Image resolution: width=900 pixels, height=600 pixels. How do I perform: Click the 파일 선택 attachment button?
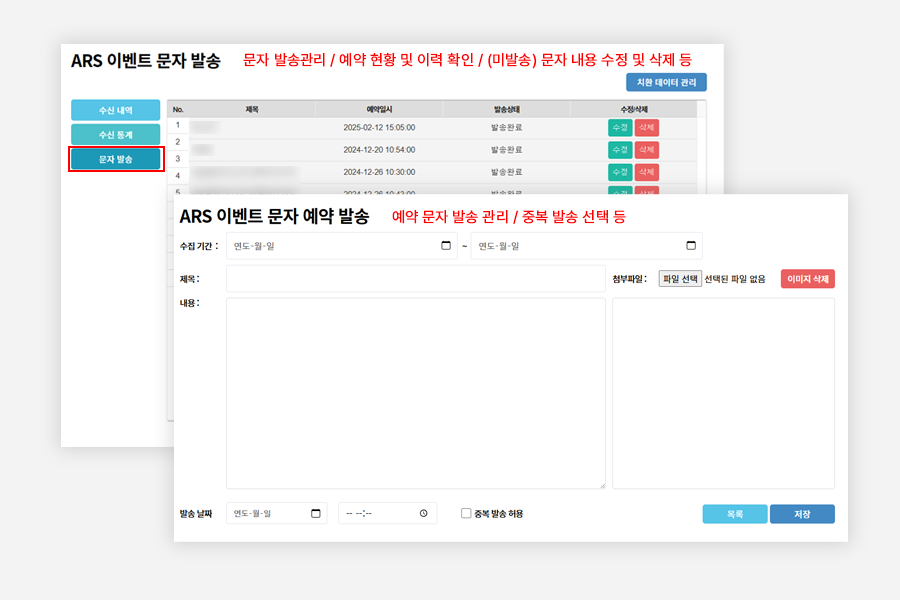click(x=680, y=279)
